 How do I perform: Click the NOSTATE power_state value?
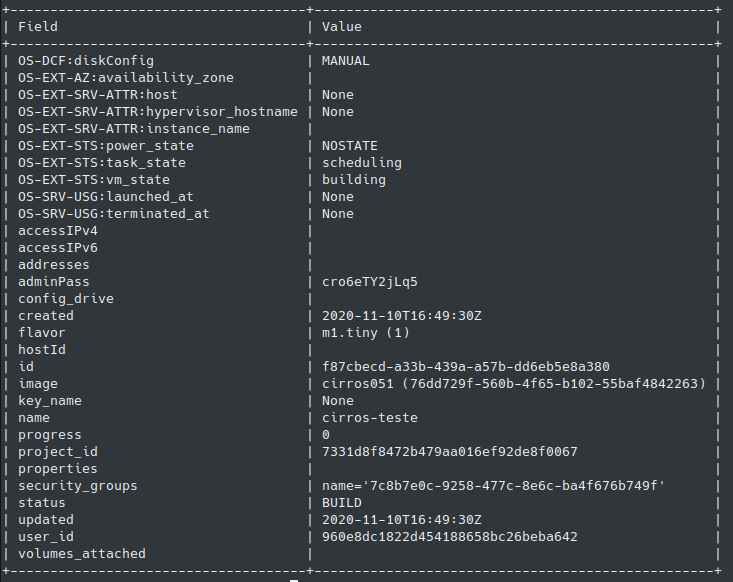350,146
